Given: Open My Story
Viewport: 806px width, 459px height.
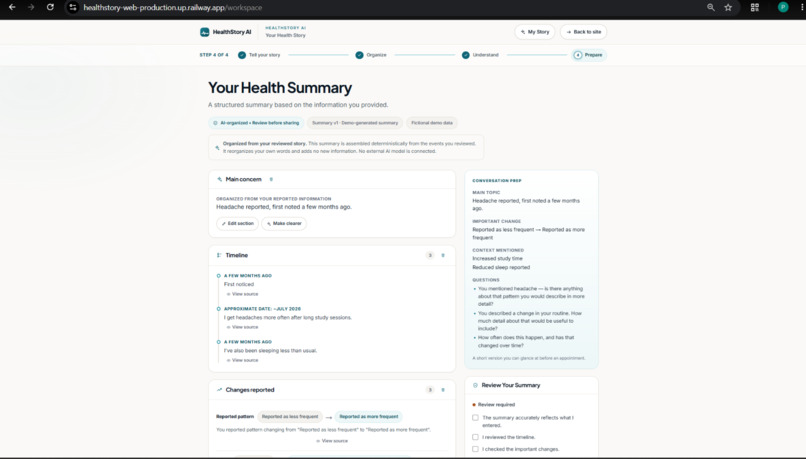Looking at the screenshot, I should pos(535,32).
